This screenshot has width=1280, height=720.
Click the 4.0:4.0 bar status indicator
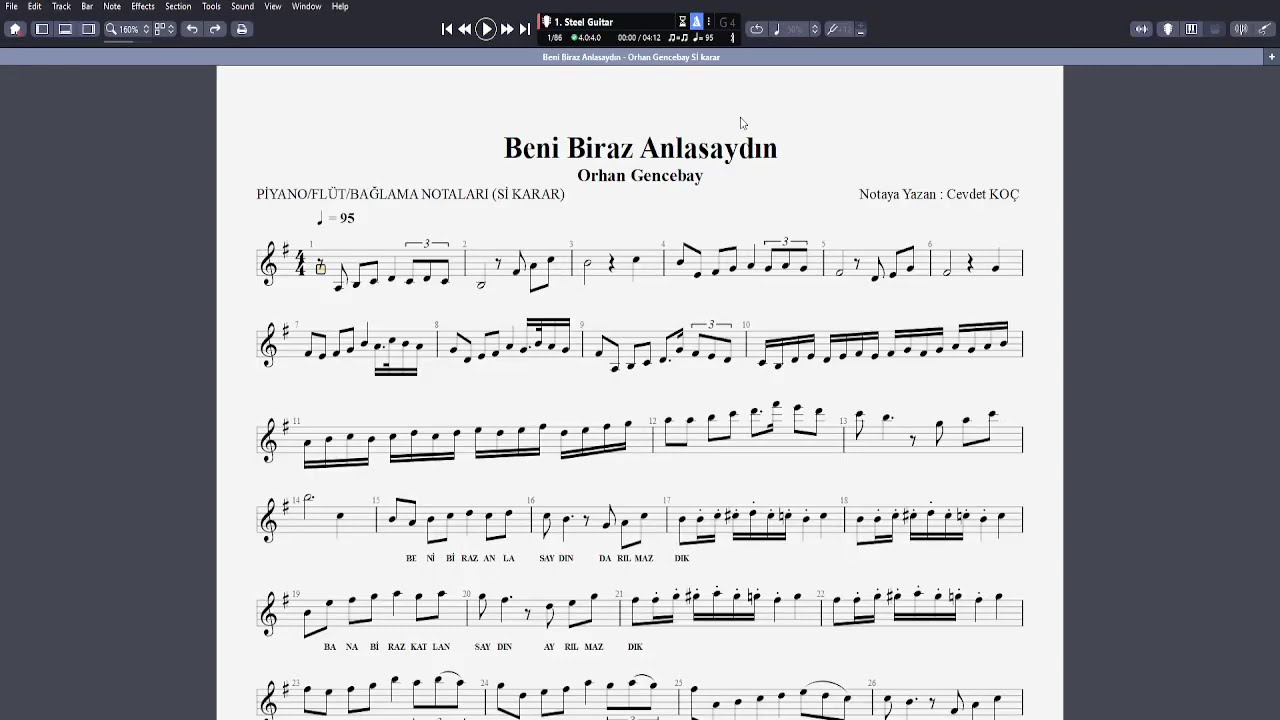click(x=586, y=38)
